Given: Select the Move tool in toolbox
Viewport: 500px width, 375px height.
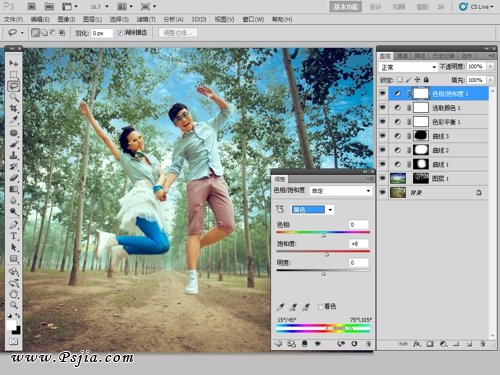Looking at the screenshot, I should click(14, 63).
